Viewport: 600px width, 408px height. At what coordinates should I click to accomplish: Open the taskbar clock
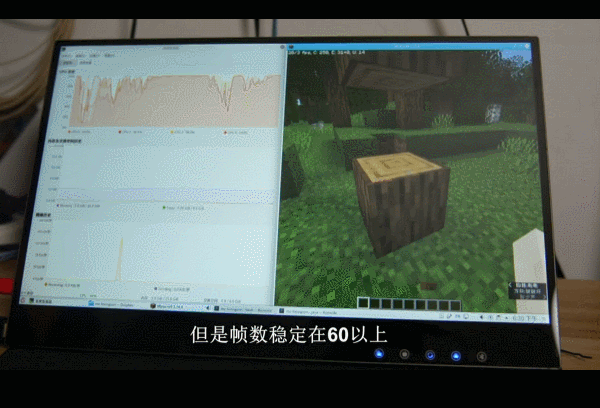(x=525, y=318)
